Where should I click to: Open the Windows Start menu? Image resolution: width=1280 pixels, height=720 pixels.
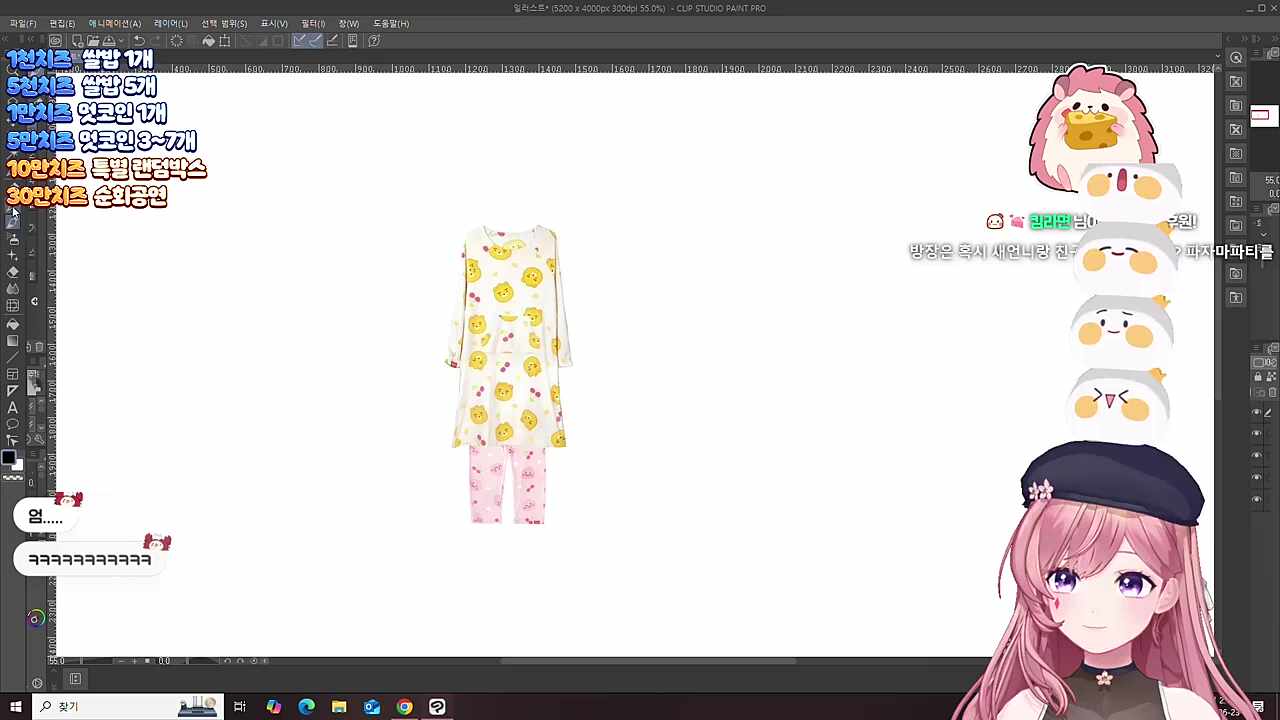[x=15, y=707]
